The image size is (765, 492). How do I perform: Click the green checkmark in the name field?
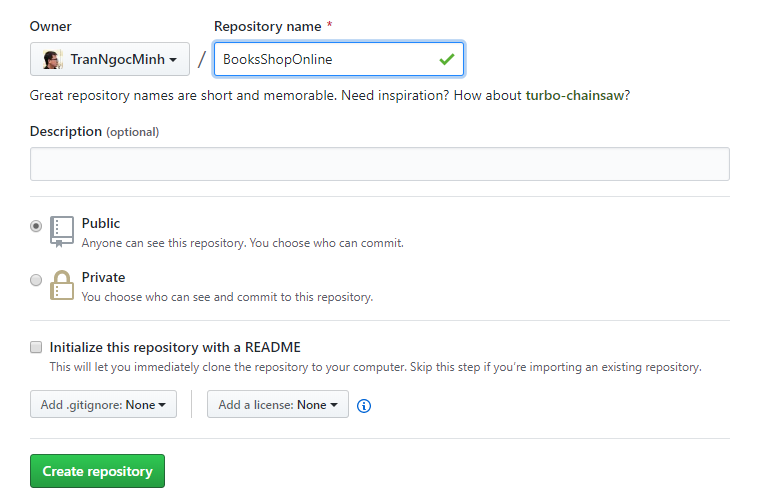[x=446, y=60]
